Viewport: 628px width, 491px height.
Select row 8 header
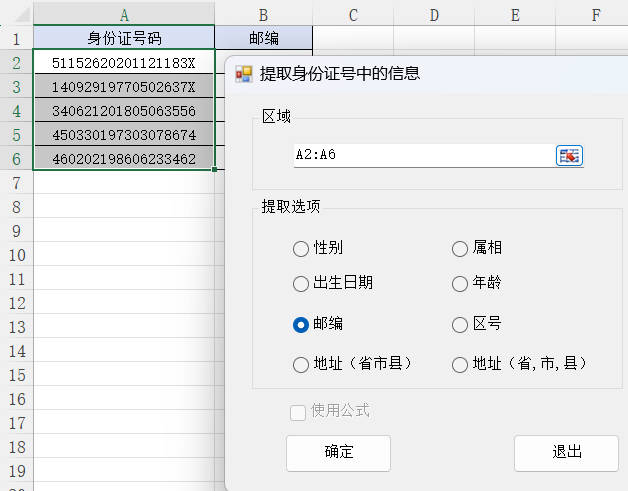16,206
